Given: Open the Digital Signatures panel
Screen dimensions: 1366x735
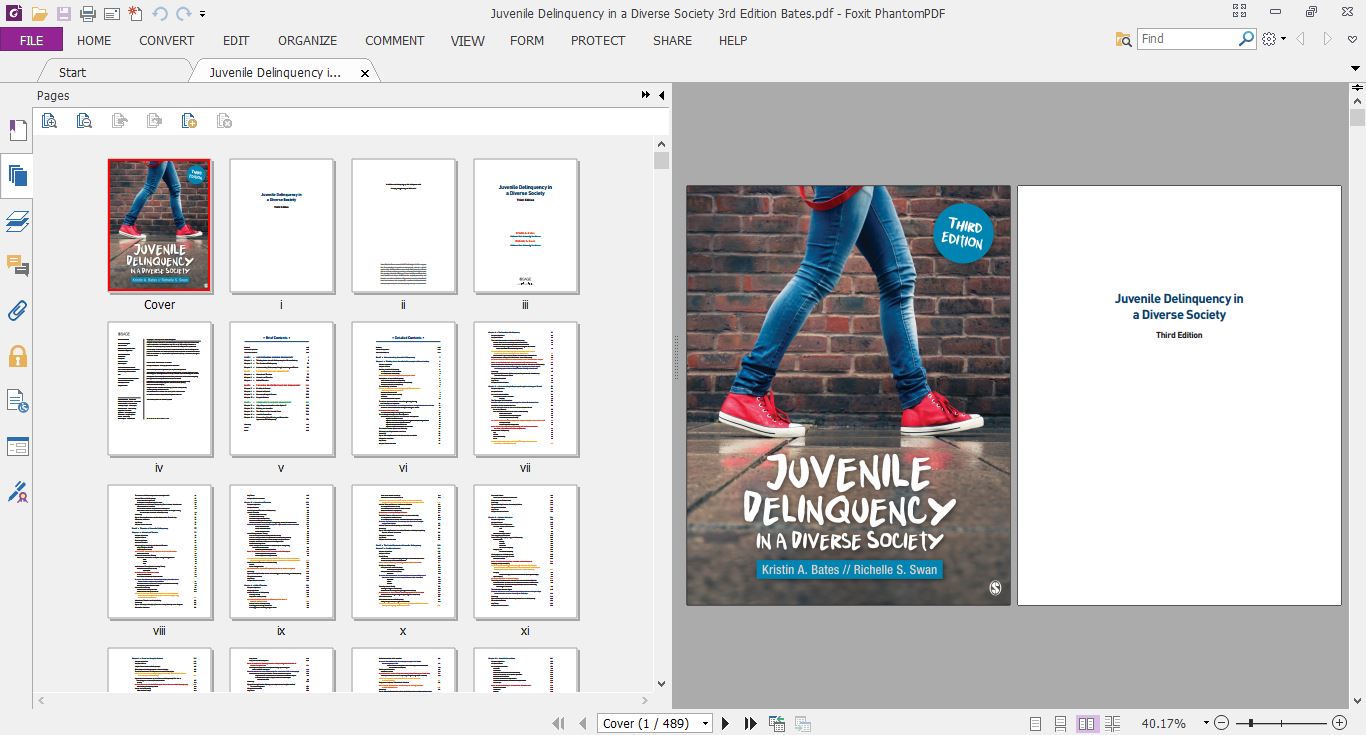Looking at the screenshot, I should coord(17,492).
